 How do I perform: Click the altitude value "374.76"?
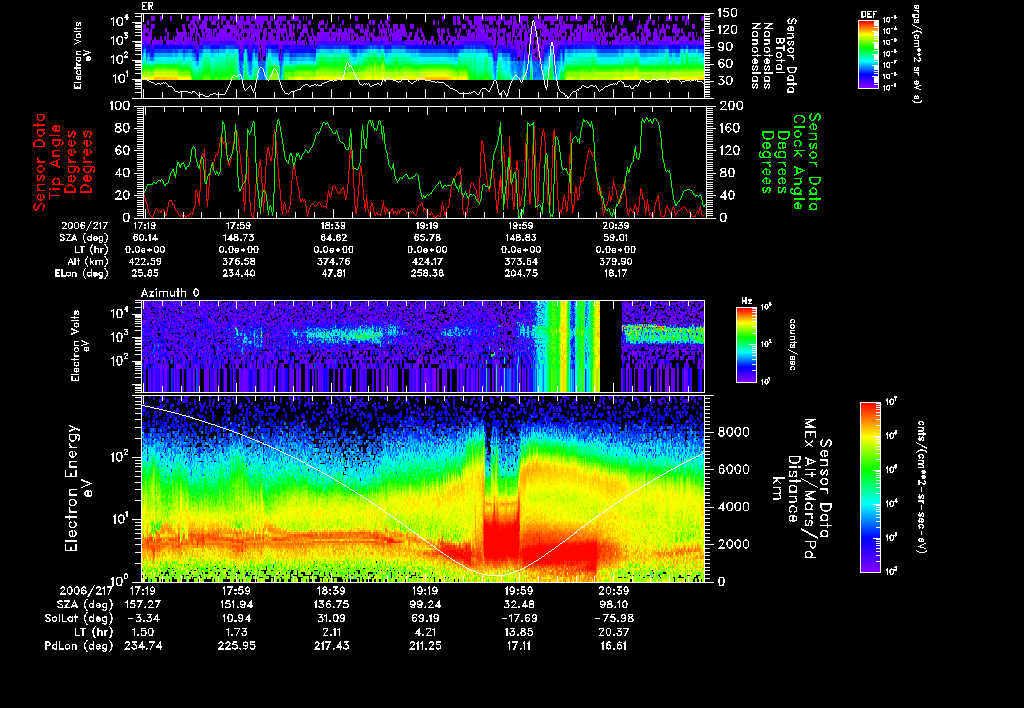(334, 261)
